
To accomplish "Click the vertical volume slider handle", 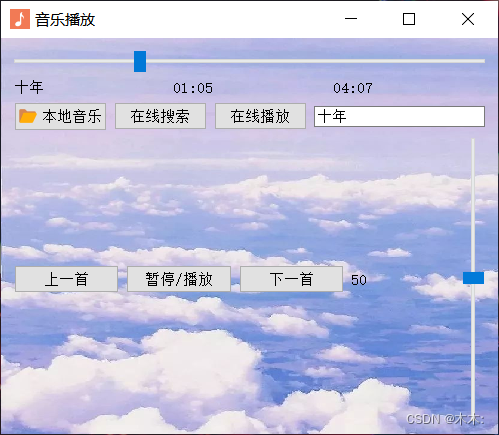I will [x=473, y=278].
